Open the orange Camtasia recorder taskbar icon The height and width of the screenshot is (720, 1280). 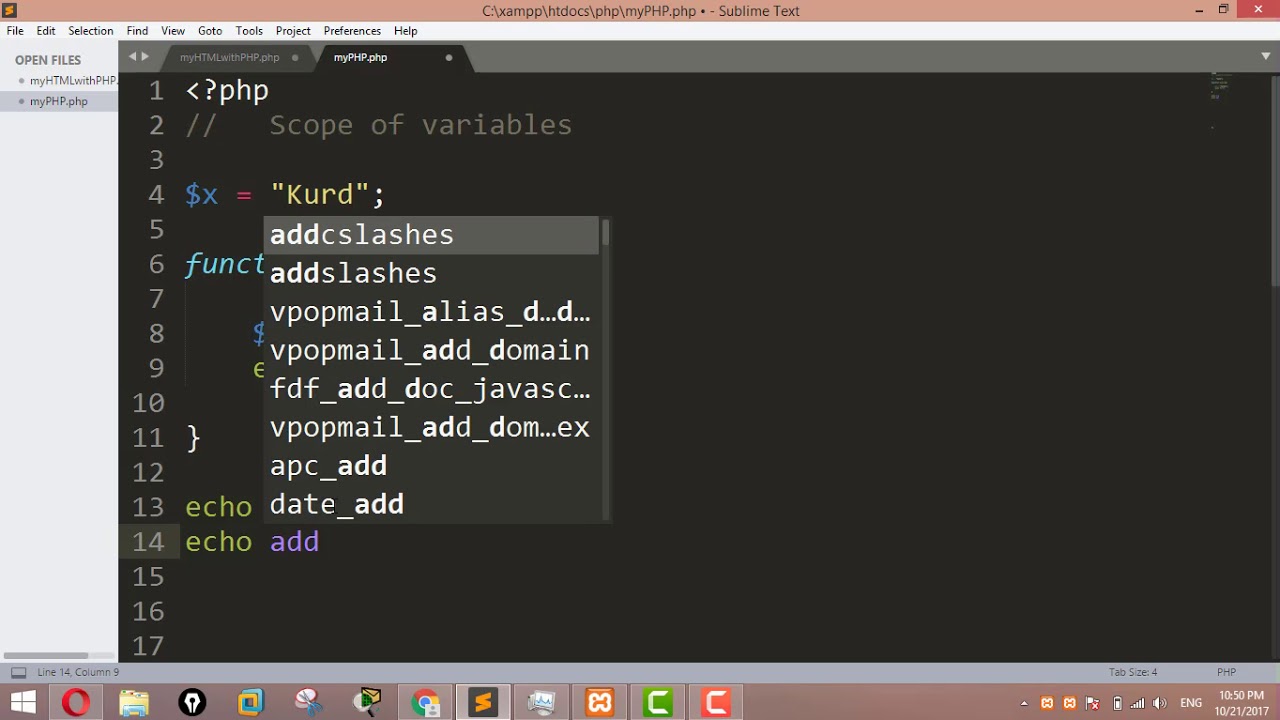click(x=716, y=702)
